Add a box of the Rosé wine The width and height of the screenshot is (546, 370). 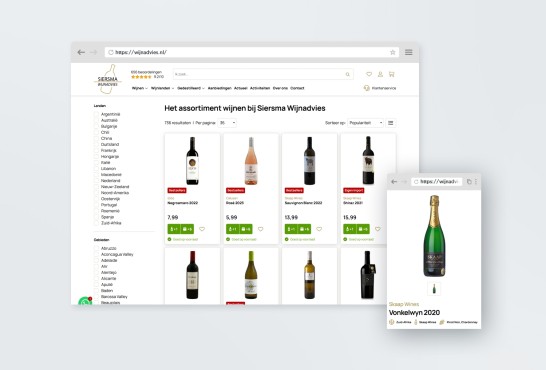246,229
